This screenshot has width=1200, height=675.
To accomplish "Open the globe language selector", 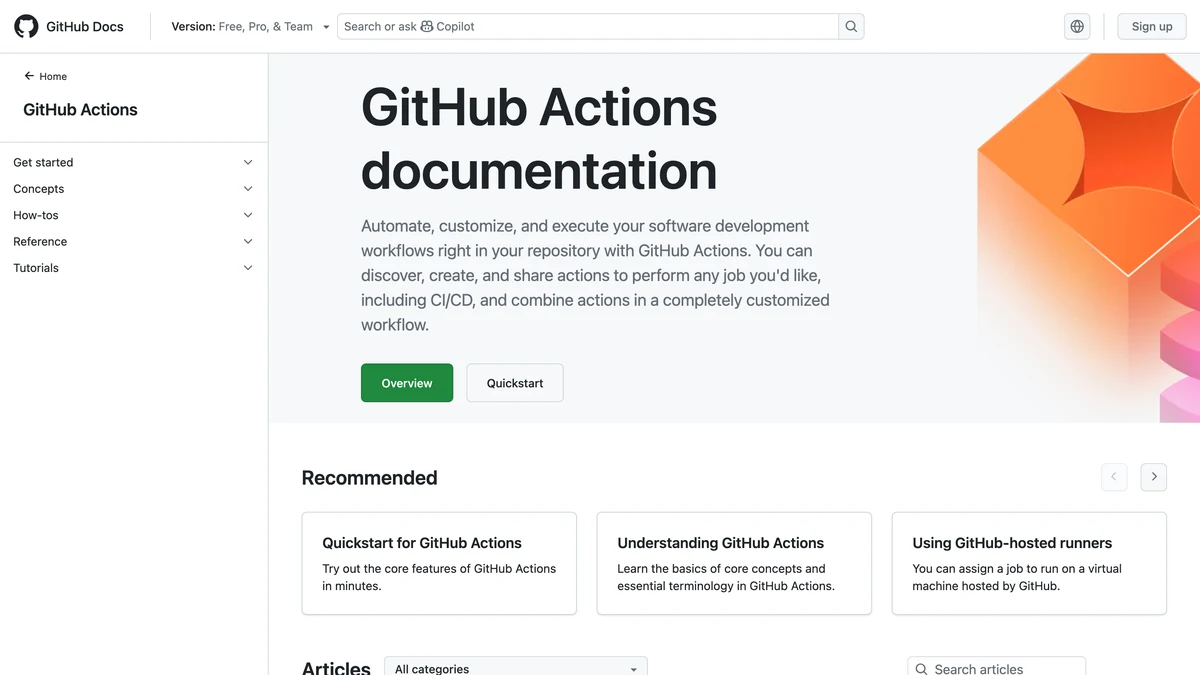I will coord(1077,26).
